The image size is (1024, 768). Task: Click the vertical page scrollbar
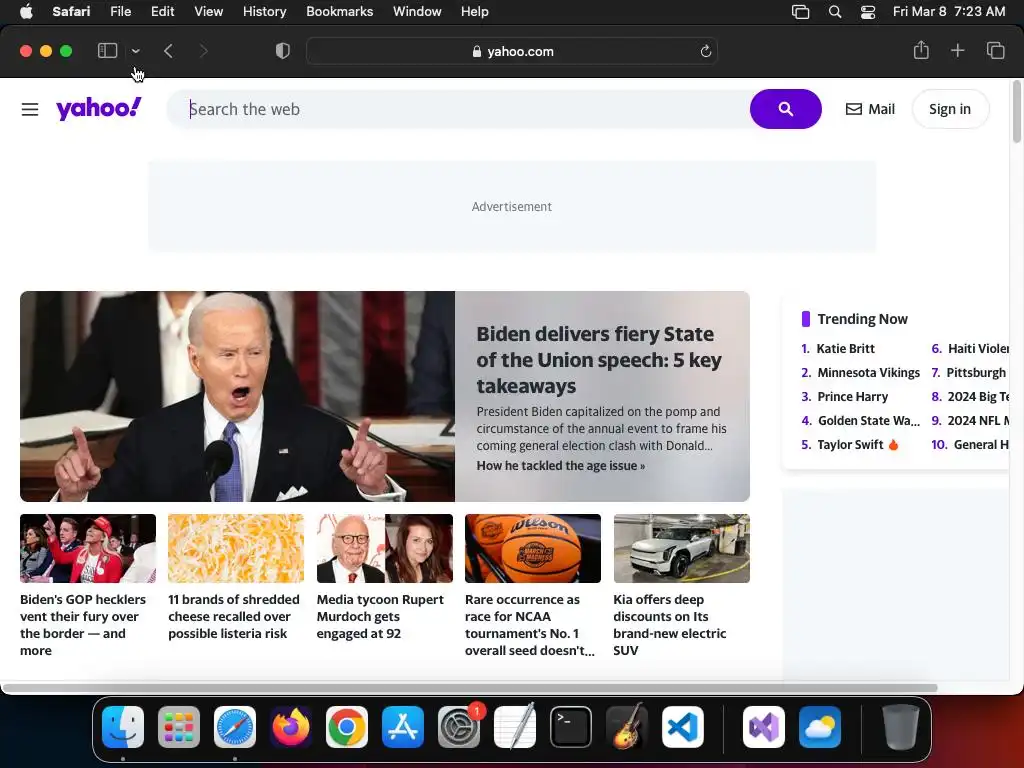(x=1016, y=111)
